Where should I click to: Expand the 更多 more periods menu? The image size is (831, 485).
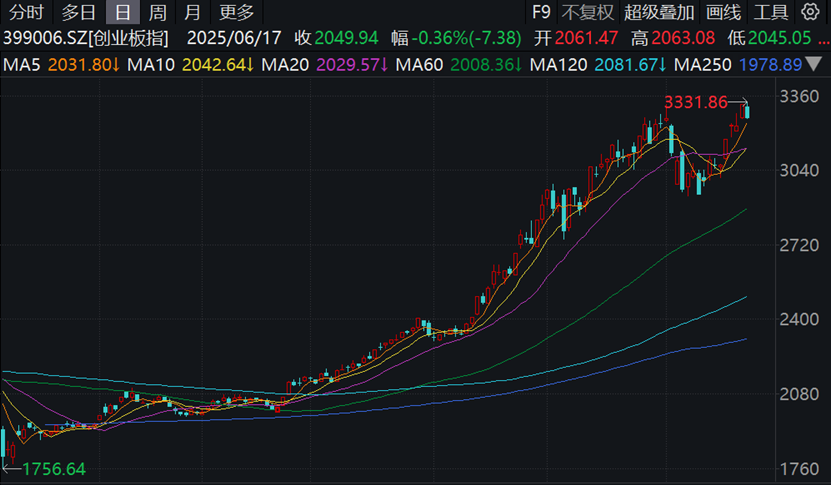237,13
